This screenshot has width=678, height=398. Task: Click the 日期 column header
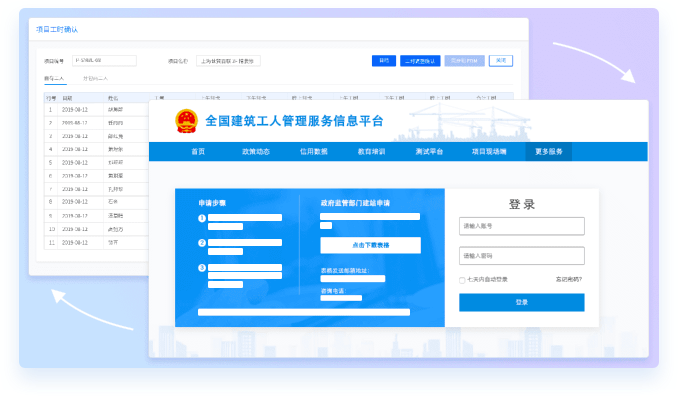coord(67,98)
